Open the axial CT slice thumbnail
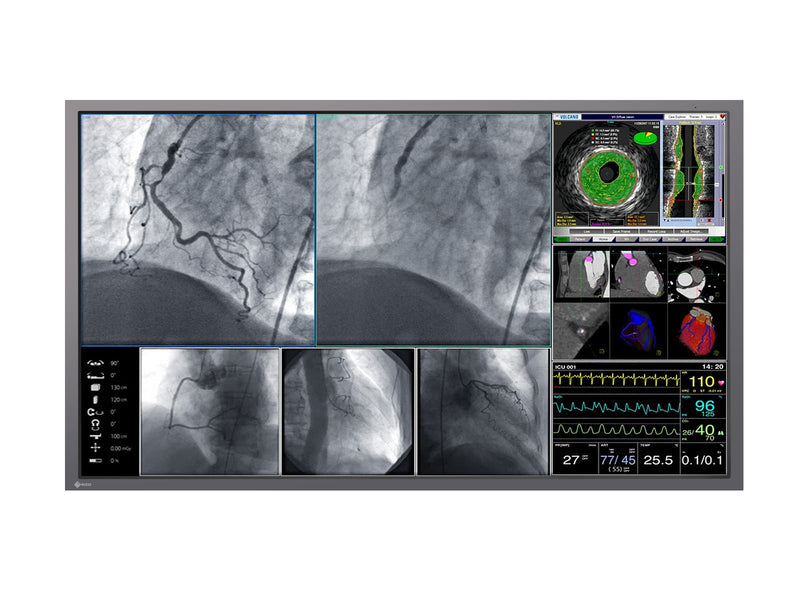800x600 pixels. (x=696, y=276)
